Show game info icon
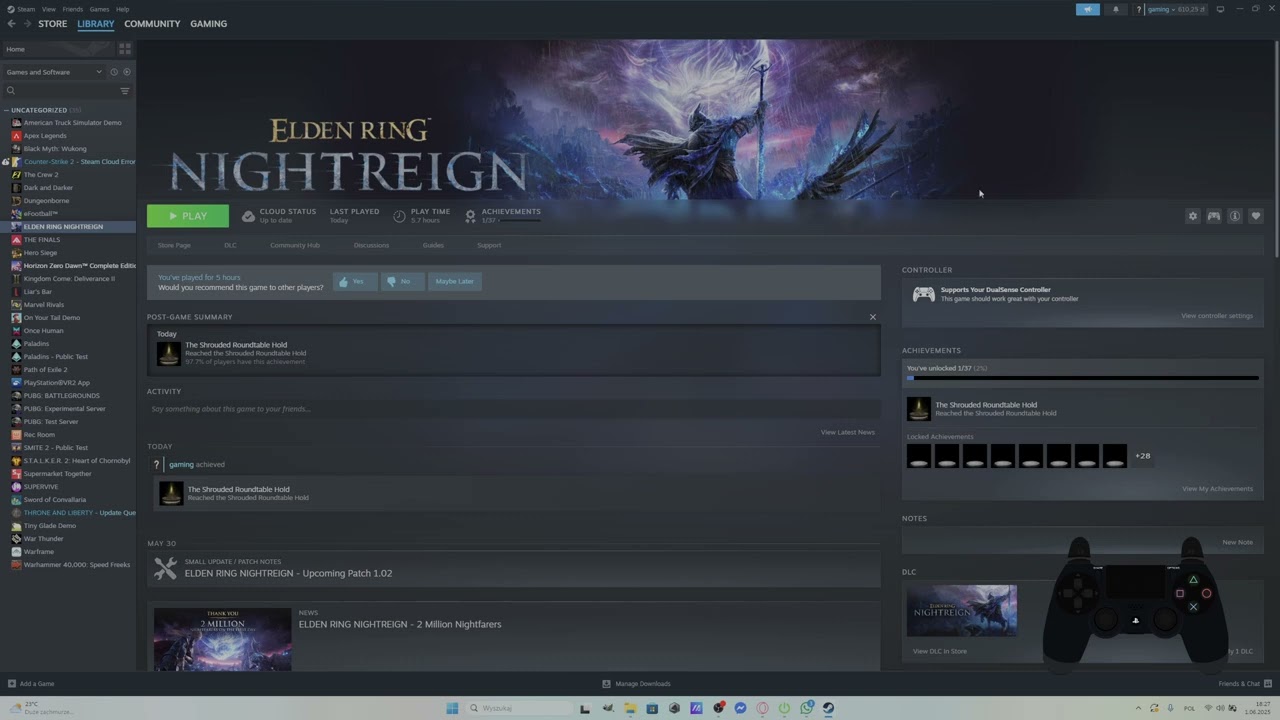Viewport: 1280px width, 720px height. [x=1235, y=216]
